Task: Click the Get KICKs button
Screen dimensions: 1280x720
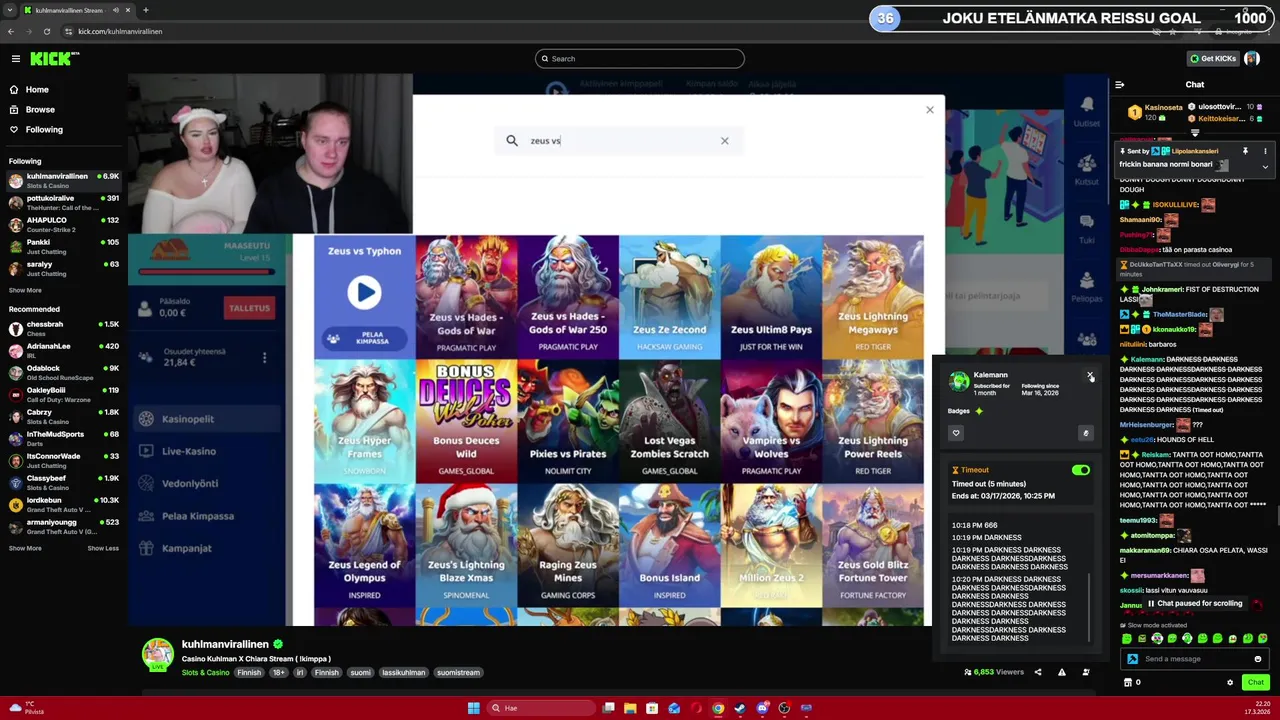Action: coord(1214,59)
